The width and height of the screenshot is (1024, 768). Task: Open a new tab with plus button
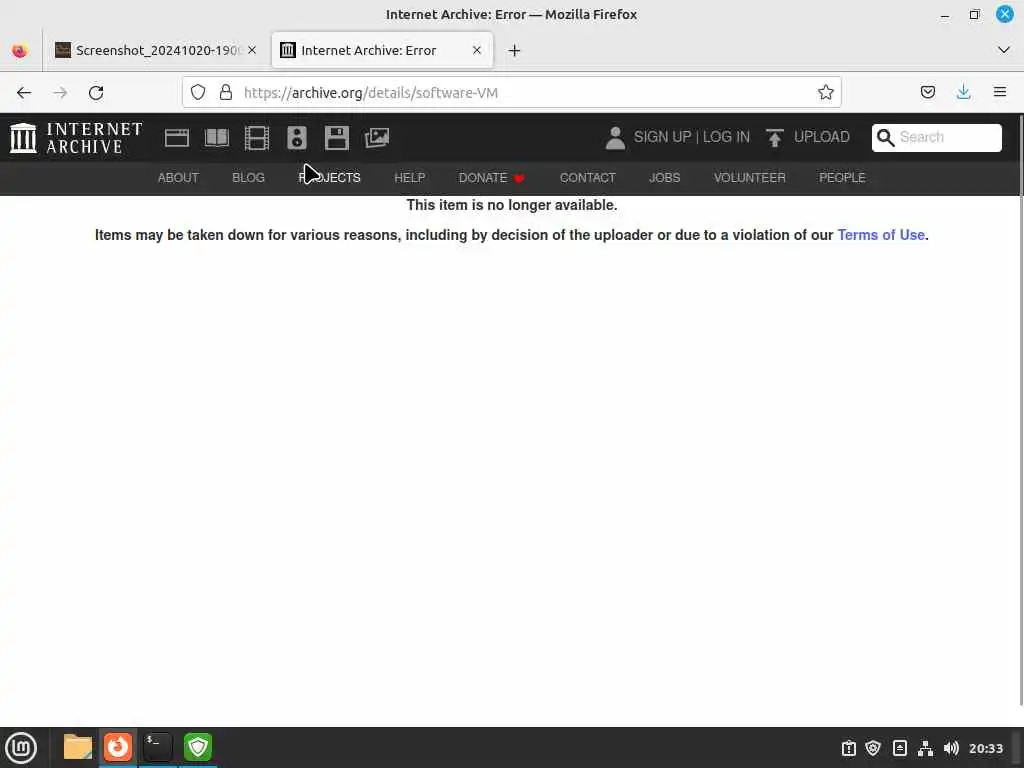click(x=515, y=50)
